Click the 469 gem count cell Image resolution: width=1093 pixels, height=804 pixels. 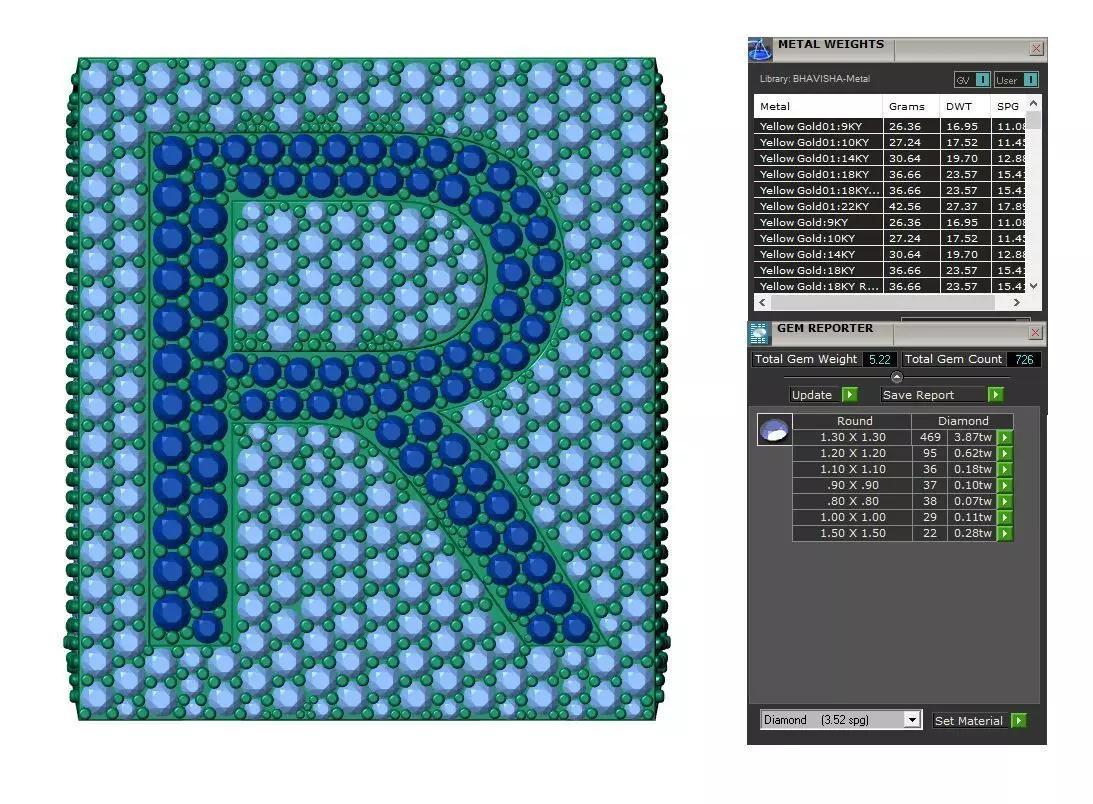pos(930,437)
